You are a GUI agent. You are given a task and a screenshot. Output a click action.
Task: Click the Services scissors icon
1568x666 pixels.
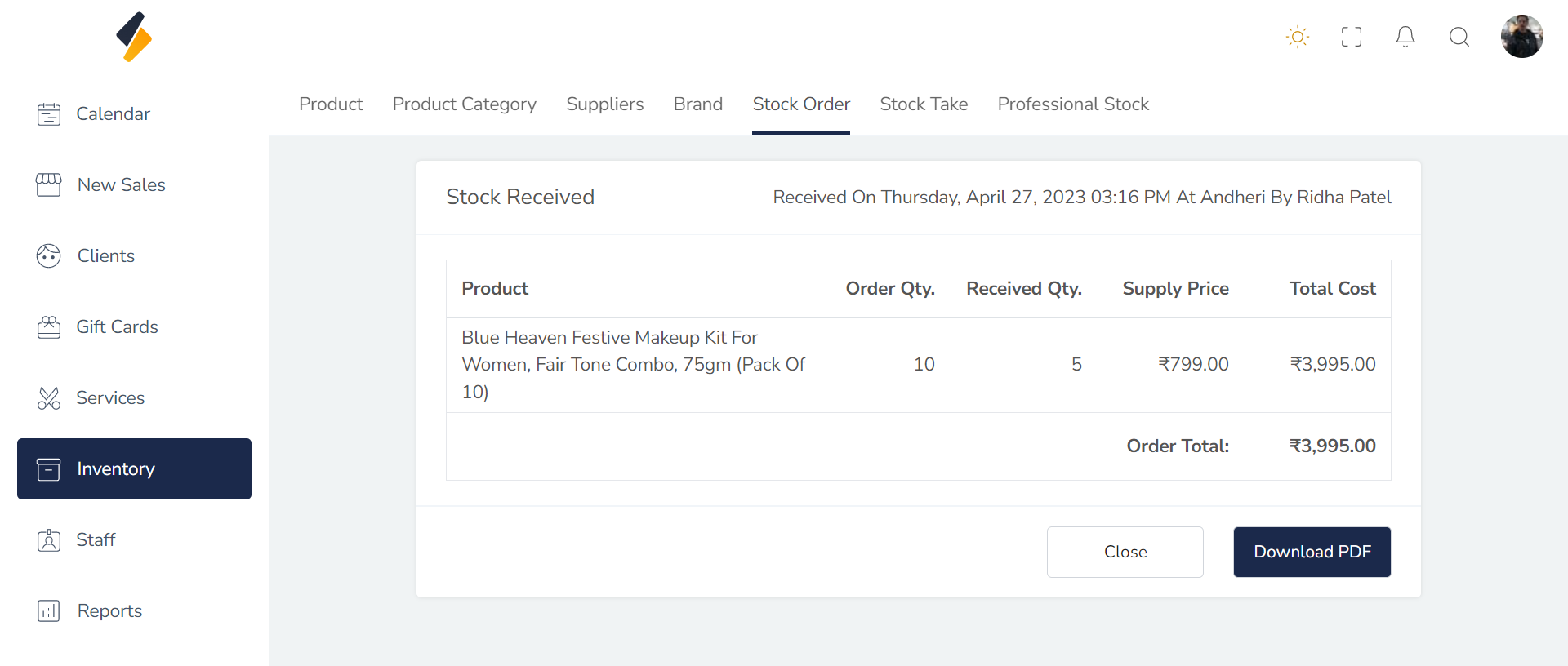click(49, 398)
